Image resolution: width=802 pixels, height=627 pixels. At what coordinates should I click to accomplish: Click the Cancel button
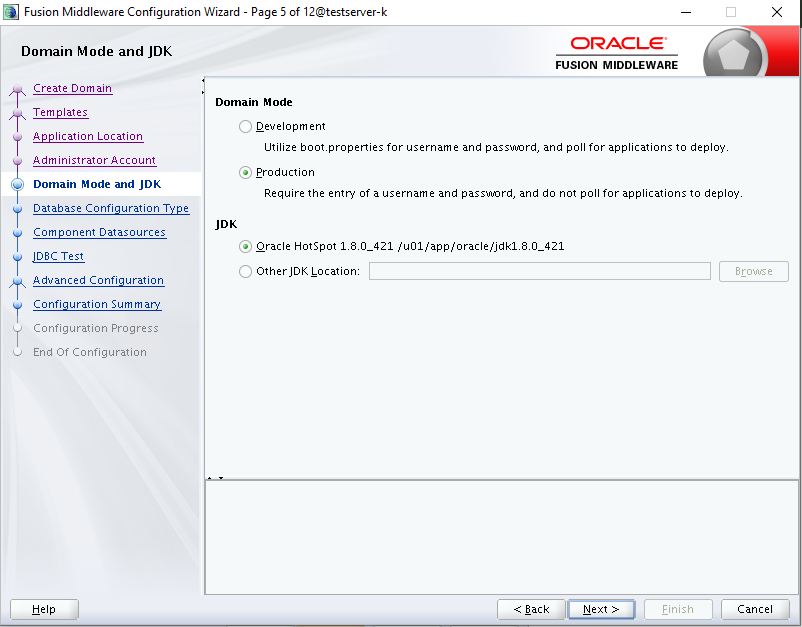click(x=755, y=609)
